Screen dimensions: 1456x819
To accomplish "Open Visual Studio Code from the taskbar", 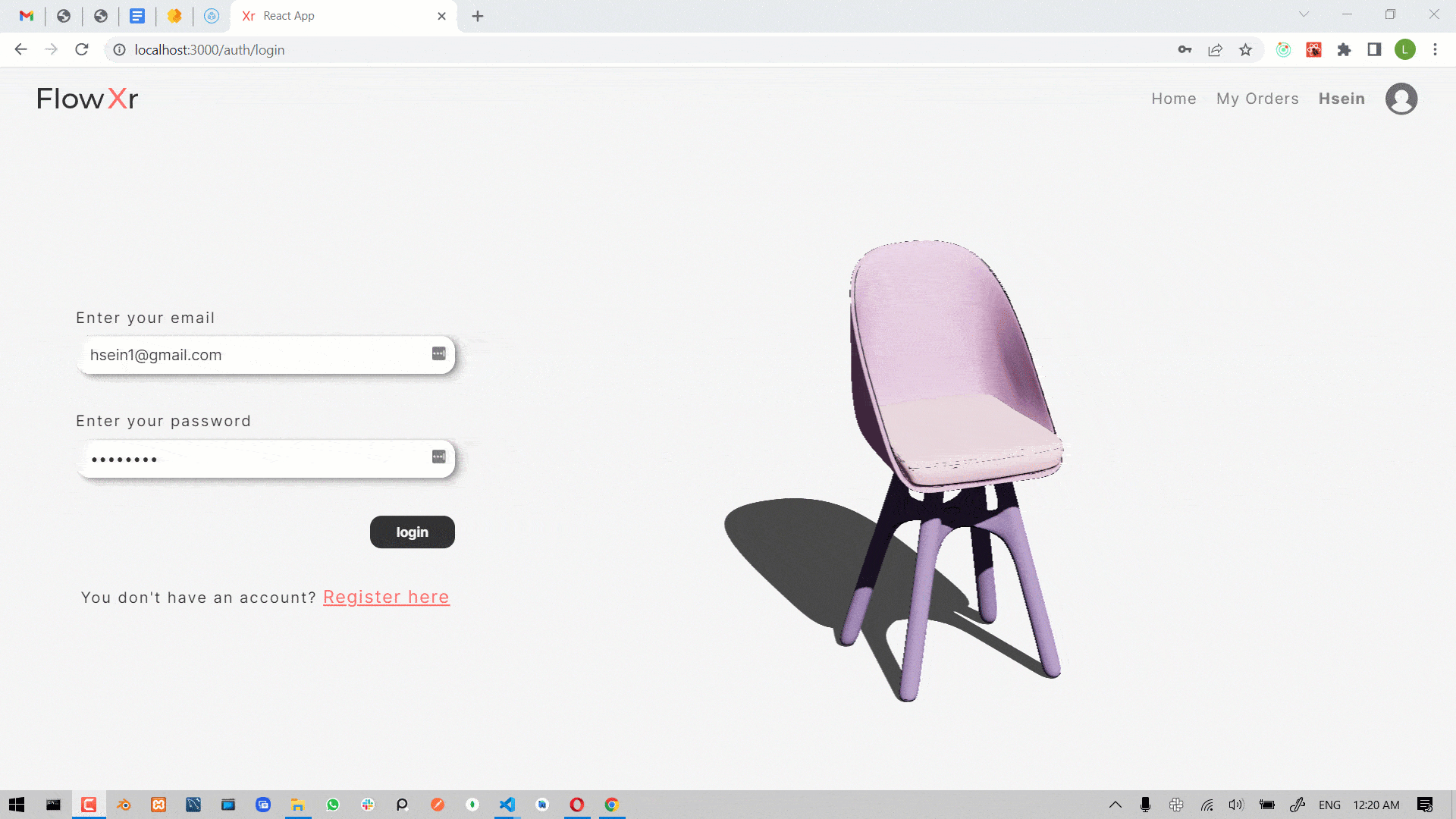I will pos(507,805).
